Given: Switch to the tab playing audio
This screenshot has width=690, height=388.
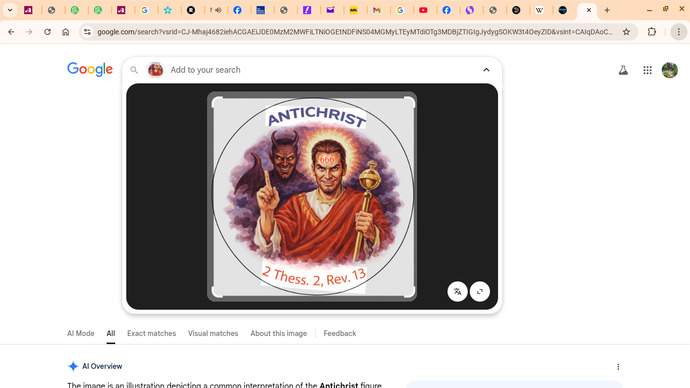Looking at the screenshot, I should pyautogui.click(x=215, y=10).
